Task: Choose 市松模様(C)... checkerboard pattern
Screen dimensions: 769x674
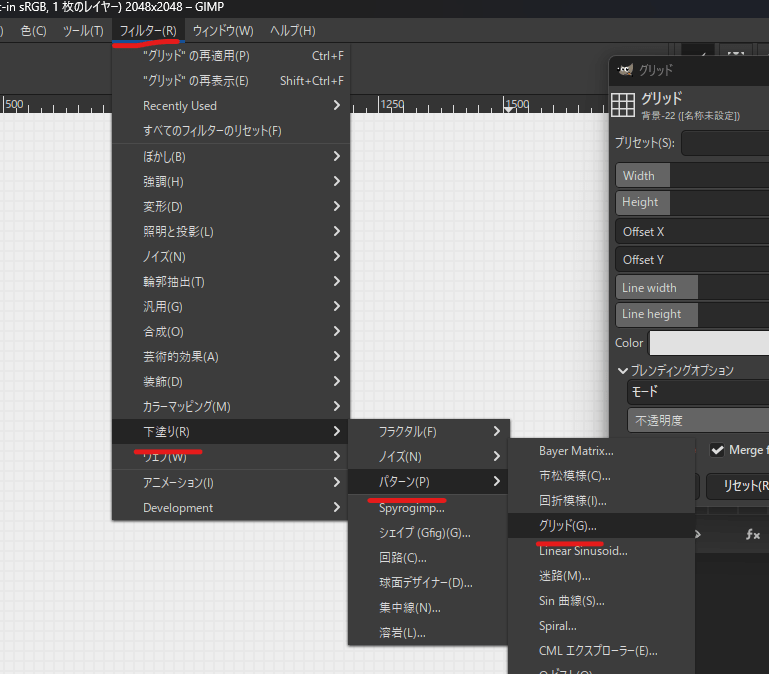Action: tap(574, 476)
